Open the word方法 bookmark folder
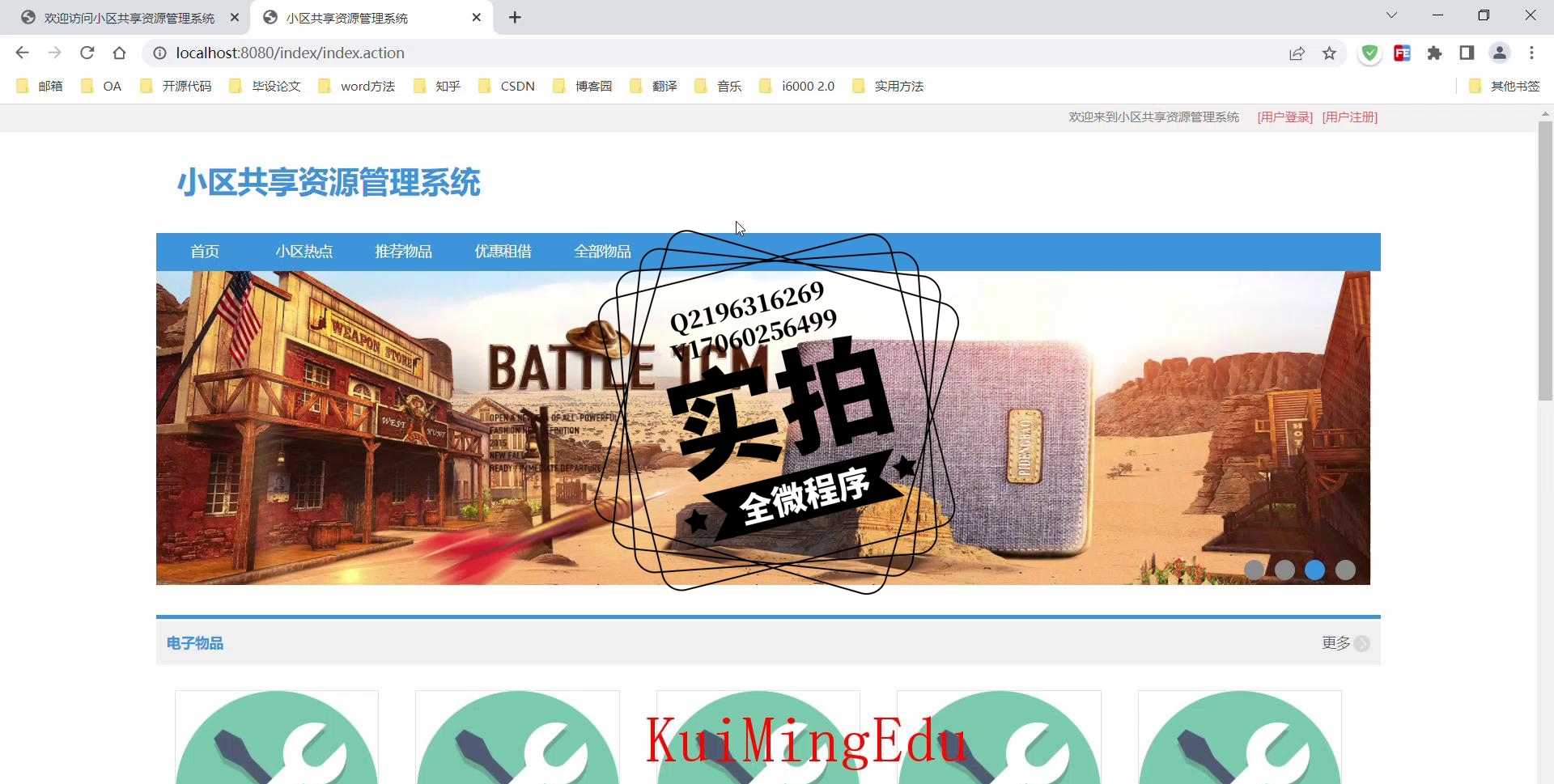This screenshot has width=1554, height=784. 357,86
